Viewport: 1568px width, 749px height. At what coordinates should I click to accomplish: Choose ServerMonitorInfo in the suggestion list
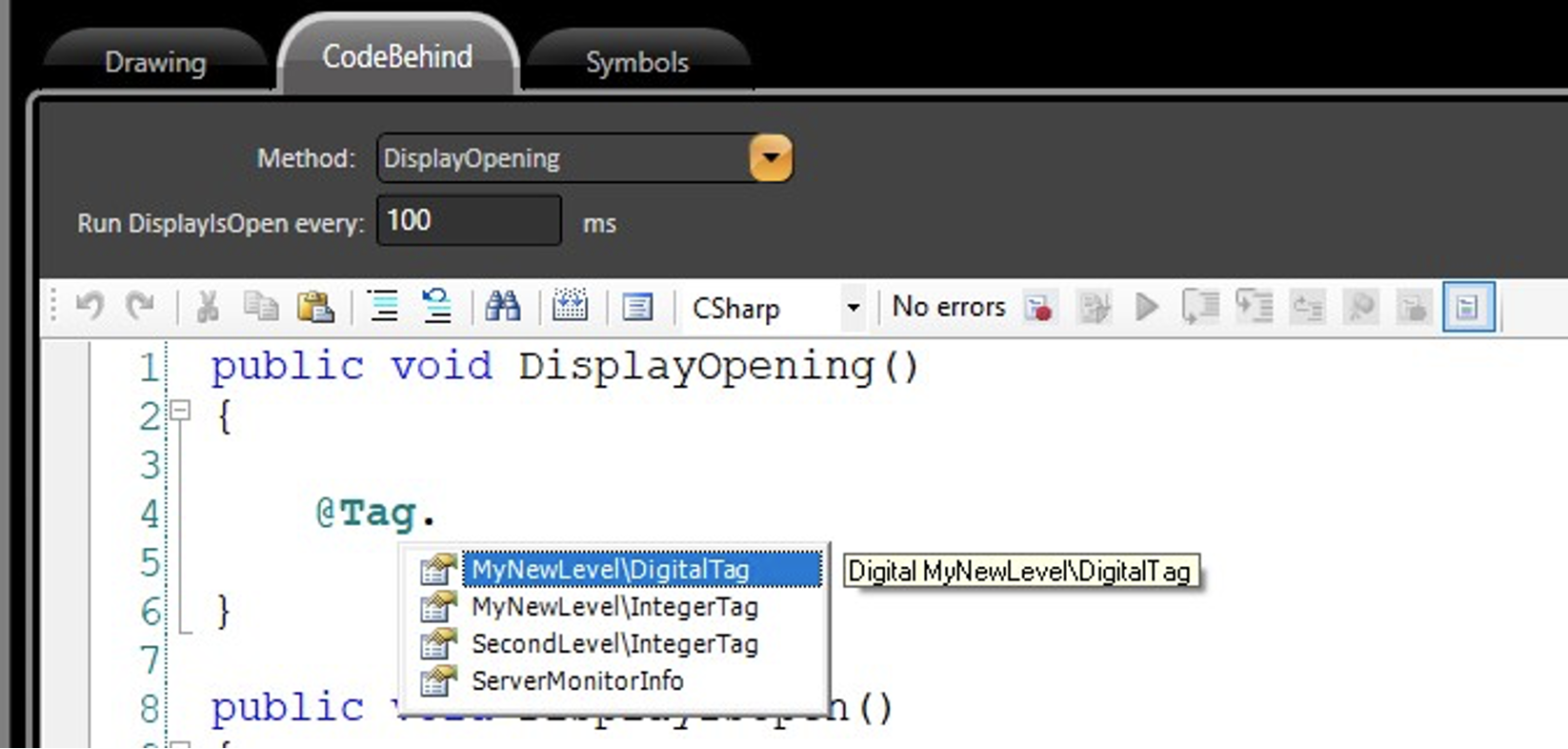click(x=577, y=681)
